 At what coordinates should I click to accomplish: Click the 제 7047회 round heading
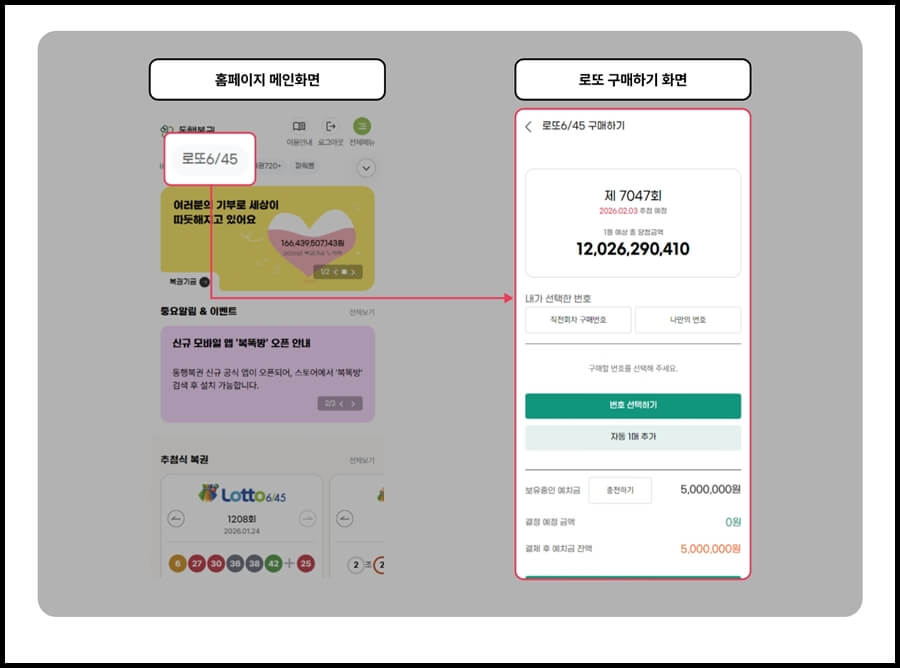click(633, 195)
